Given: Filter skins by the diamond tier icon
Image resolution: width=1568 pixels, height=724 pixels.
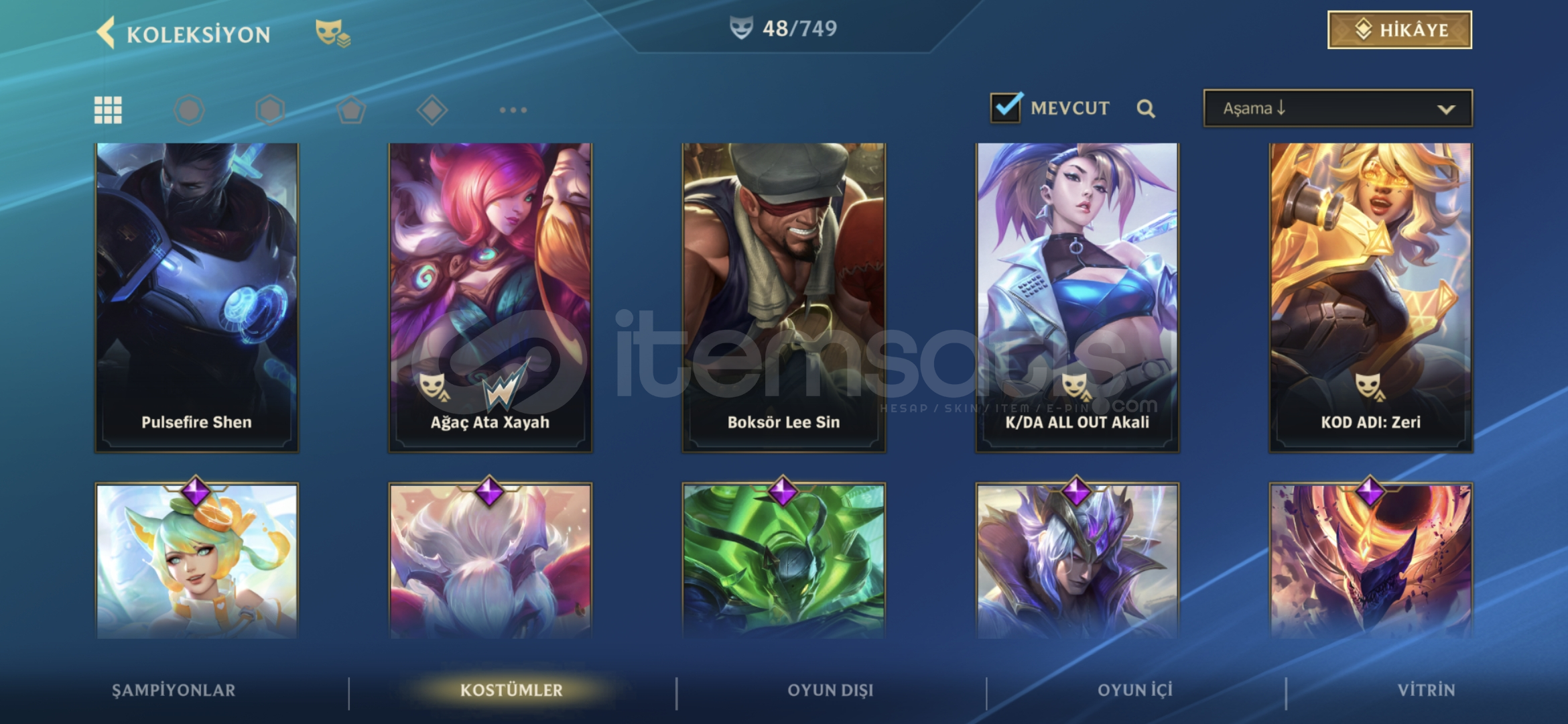Looking at the screenshot, I should 432,110.
